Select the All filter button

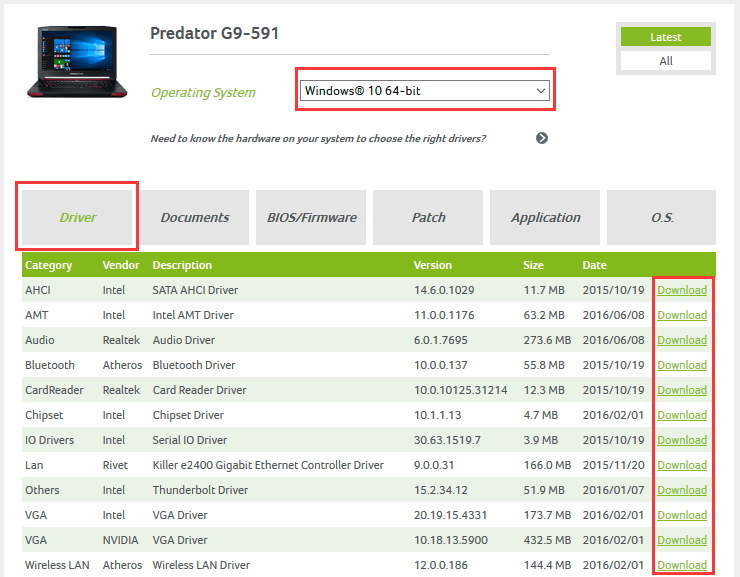[x=665, y=61]
